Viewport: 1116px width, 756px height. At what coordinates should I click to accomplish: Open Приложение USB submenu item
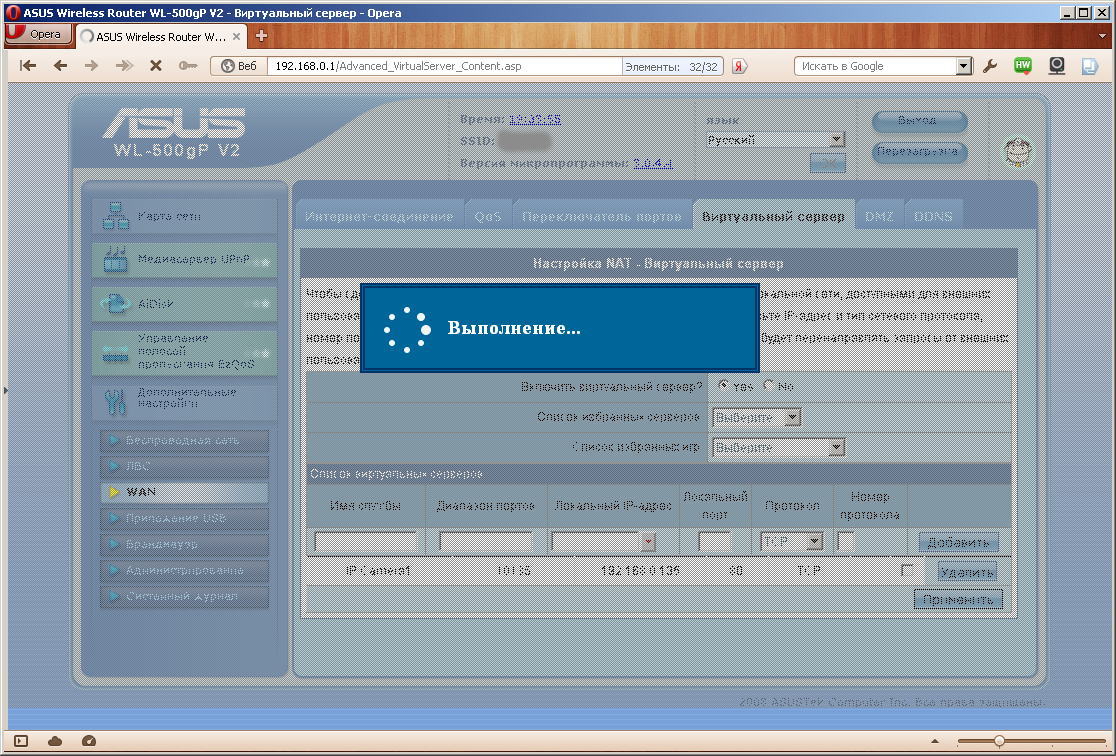[x=185, y=518]
